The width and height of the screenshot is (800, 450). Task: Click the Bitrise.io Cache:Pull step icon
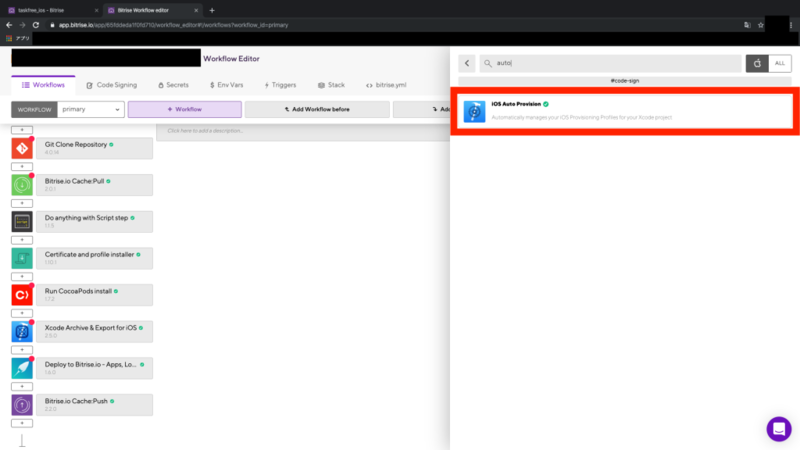point(22,185)
